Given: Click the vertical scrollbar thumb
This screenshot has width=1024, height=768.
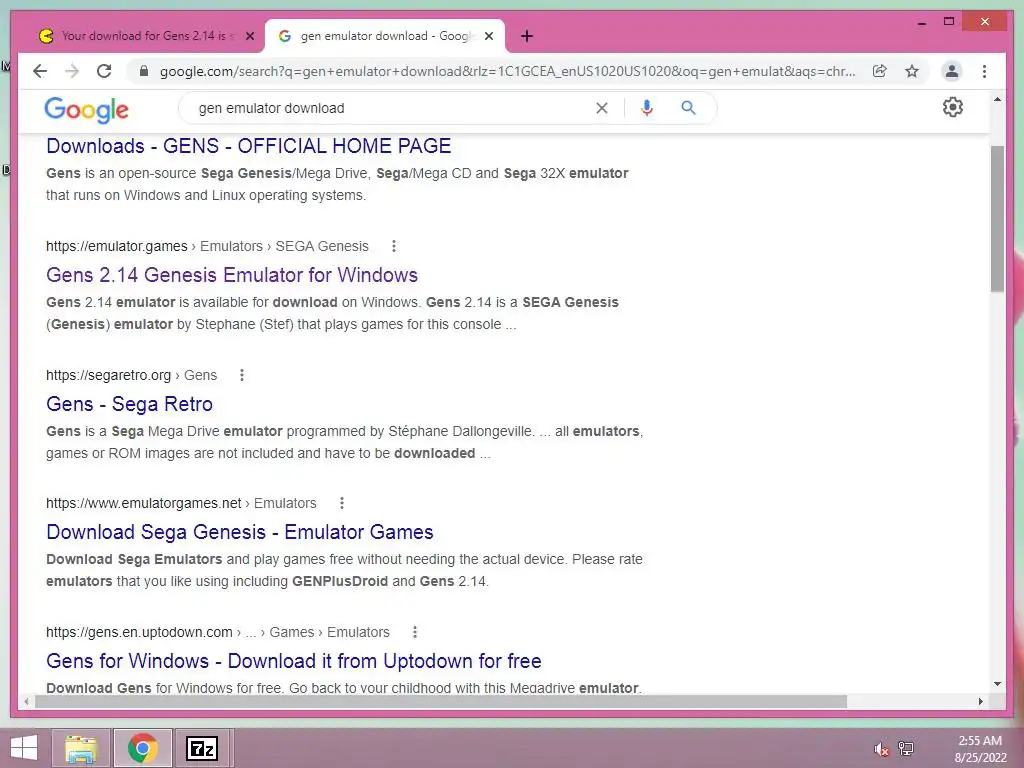Looking at the screenshot, I should (997, 219).
